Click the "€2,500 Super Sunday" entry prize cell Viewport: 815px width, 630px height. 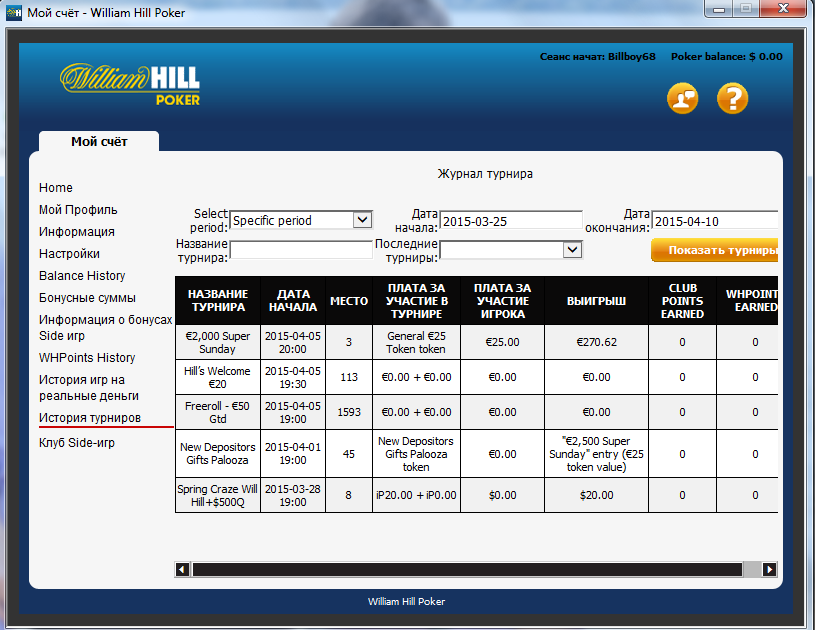click(596, 454)
